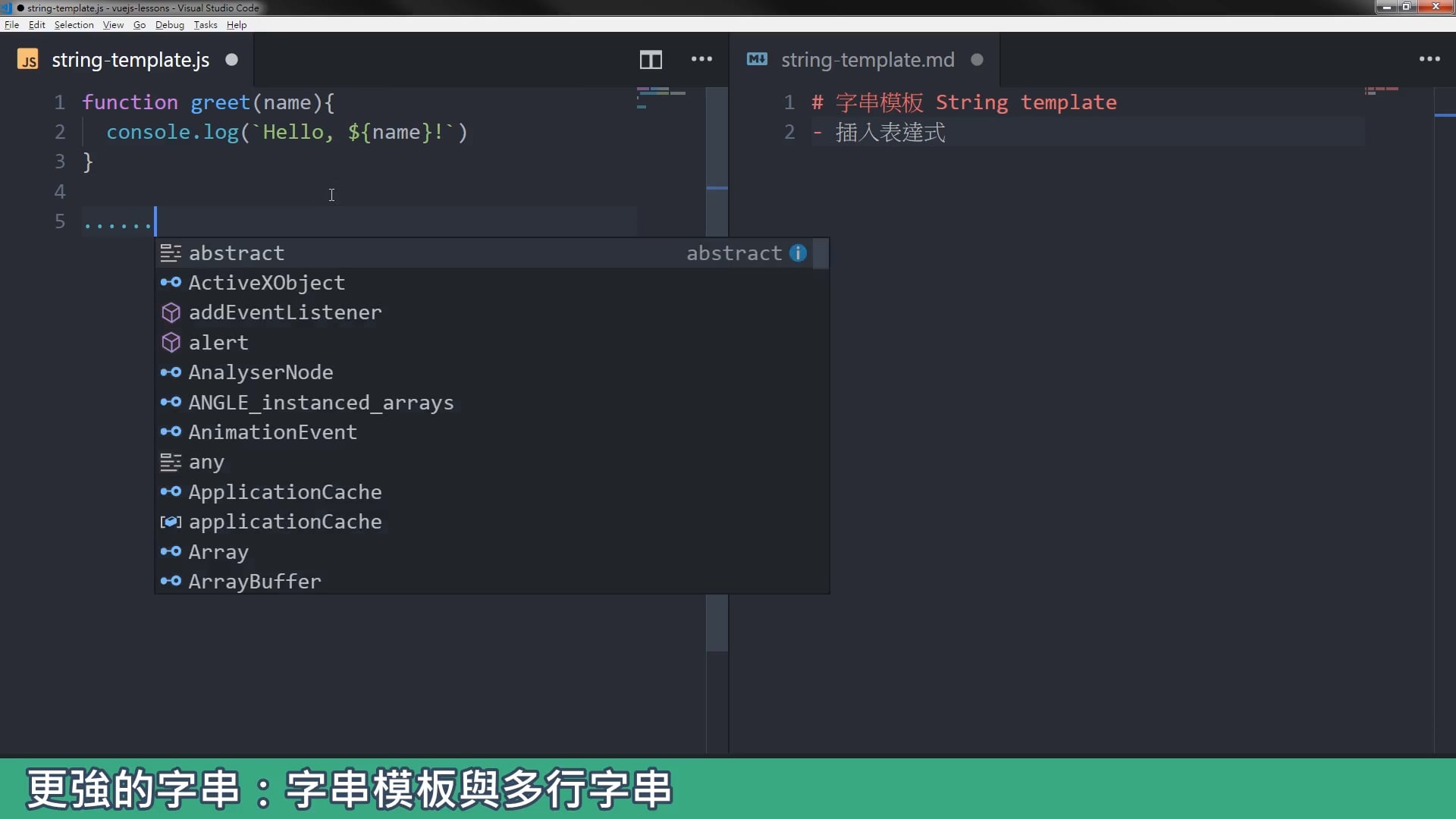
Task: Open left editor more actions menu
Action: (x=701, y=59)
